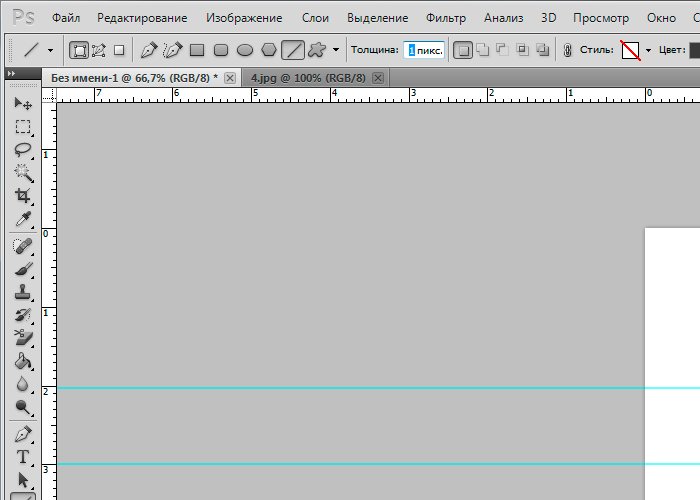
Task: Select the Clone Stamp tool
Action: [x=22, y=293]
